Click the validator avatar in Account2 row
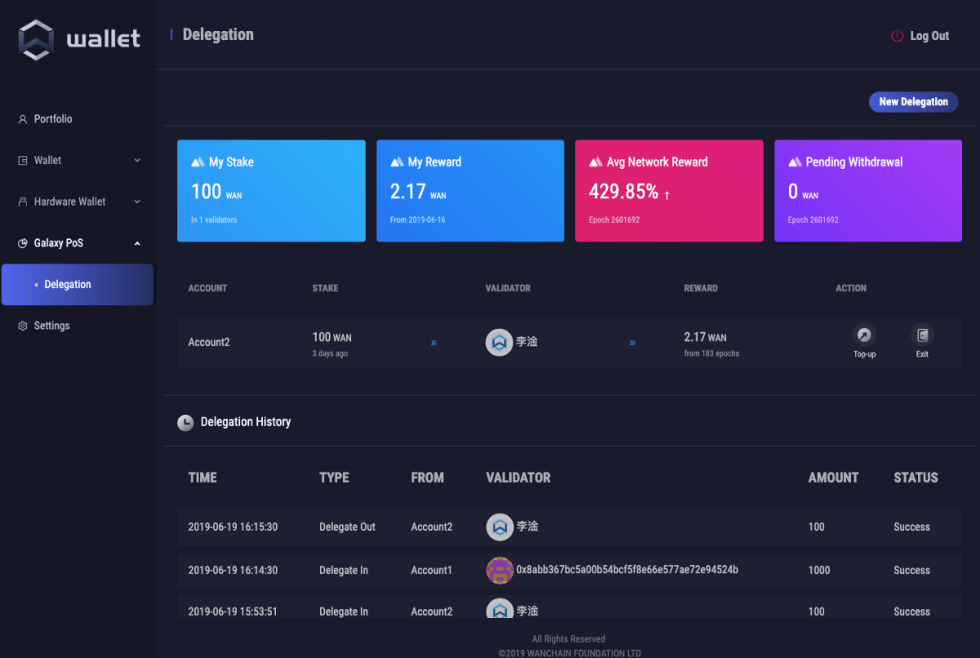The width and height of the screenshot is (980, 658). coord(499,342)
